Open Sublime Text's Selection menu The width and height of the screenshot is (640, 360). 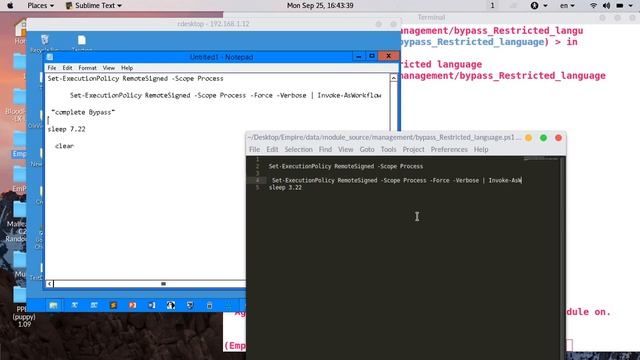tap(298, 149)
